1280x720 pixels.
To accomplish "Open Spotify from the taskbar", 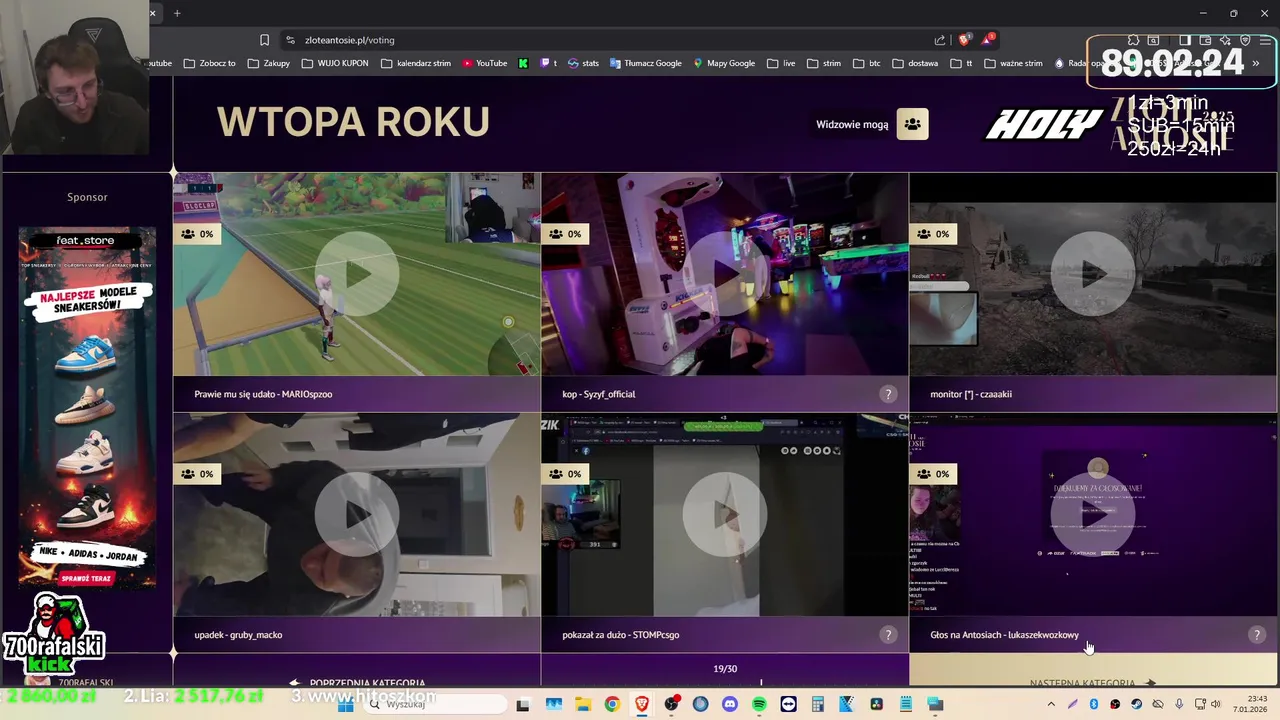I will tap(759, 705).
